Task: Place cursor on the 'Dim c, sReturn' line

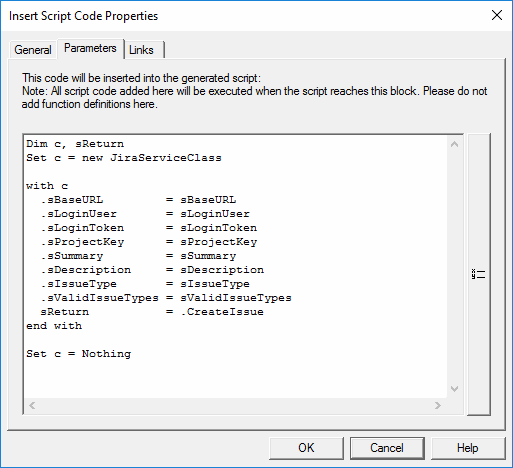Action: [75, 144]
